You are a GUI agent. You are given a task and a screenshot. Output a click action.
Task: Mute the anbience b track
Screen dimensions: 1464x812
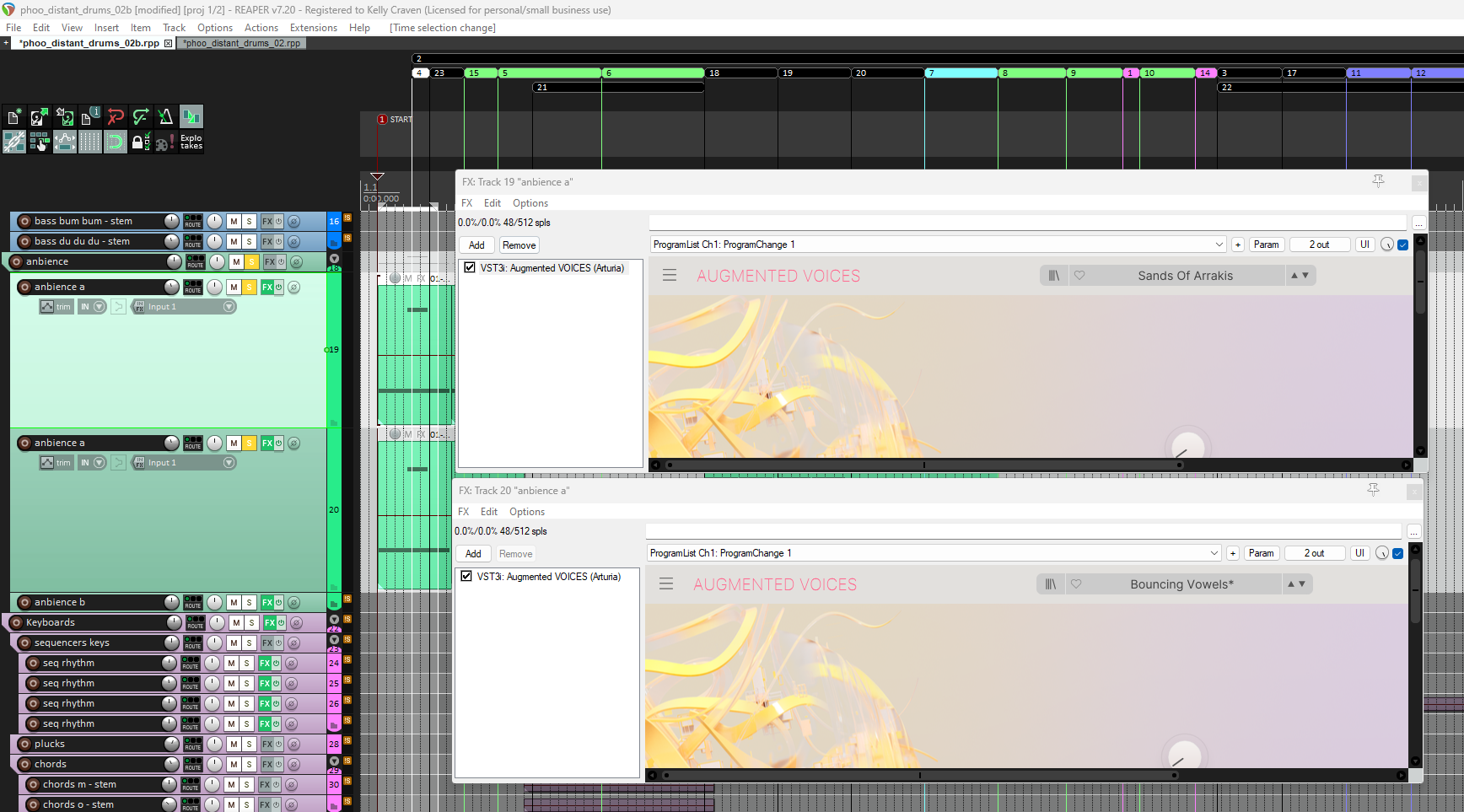234,603
